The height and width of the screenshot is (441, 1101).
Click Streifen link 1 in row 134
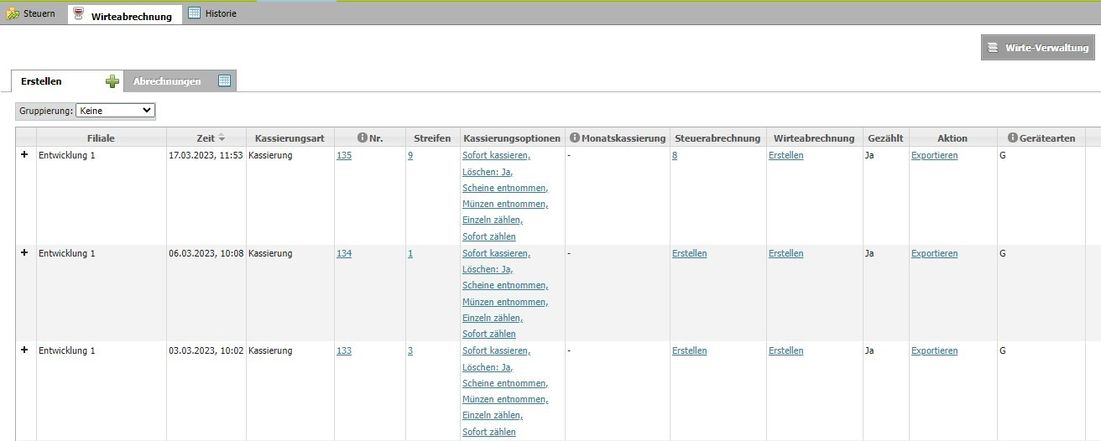(x=410, y=254)
